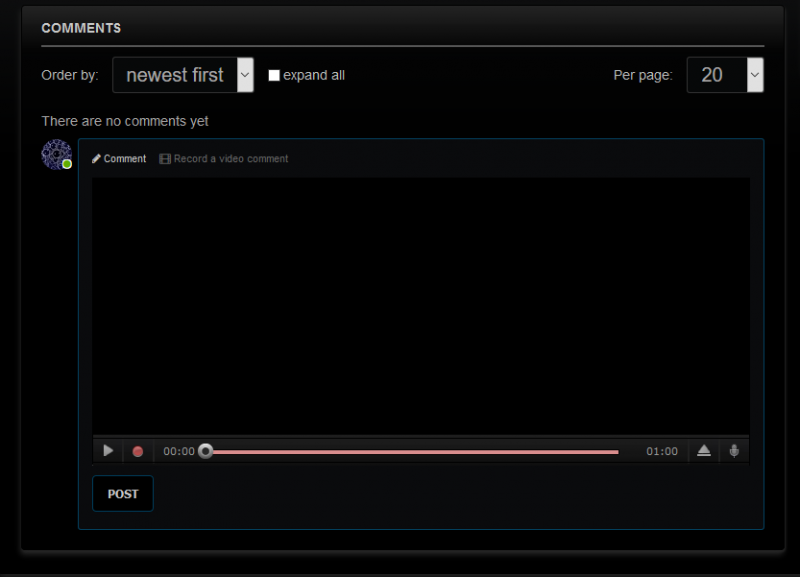Open the Order by newest first dropdown
This screenshot has width=800, height=577.
pyautogui.click(x=183, y=75)
